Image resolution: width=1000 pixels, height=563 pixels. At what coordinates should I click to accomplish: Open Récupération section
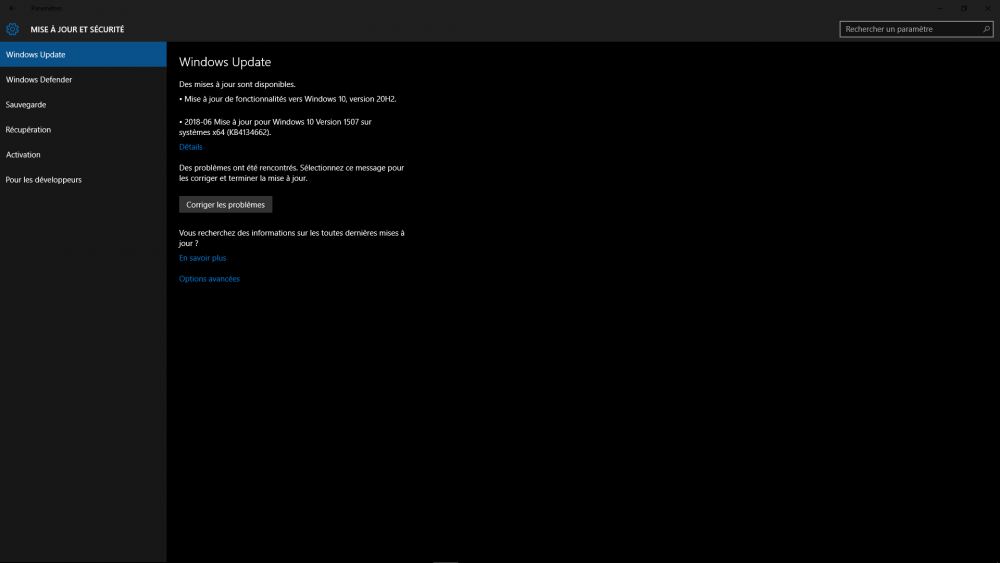click(83, 129)
